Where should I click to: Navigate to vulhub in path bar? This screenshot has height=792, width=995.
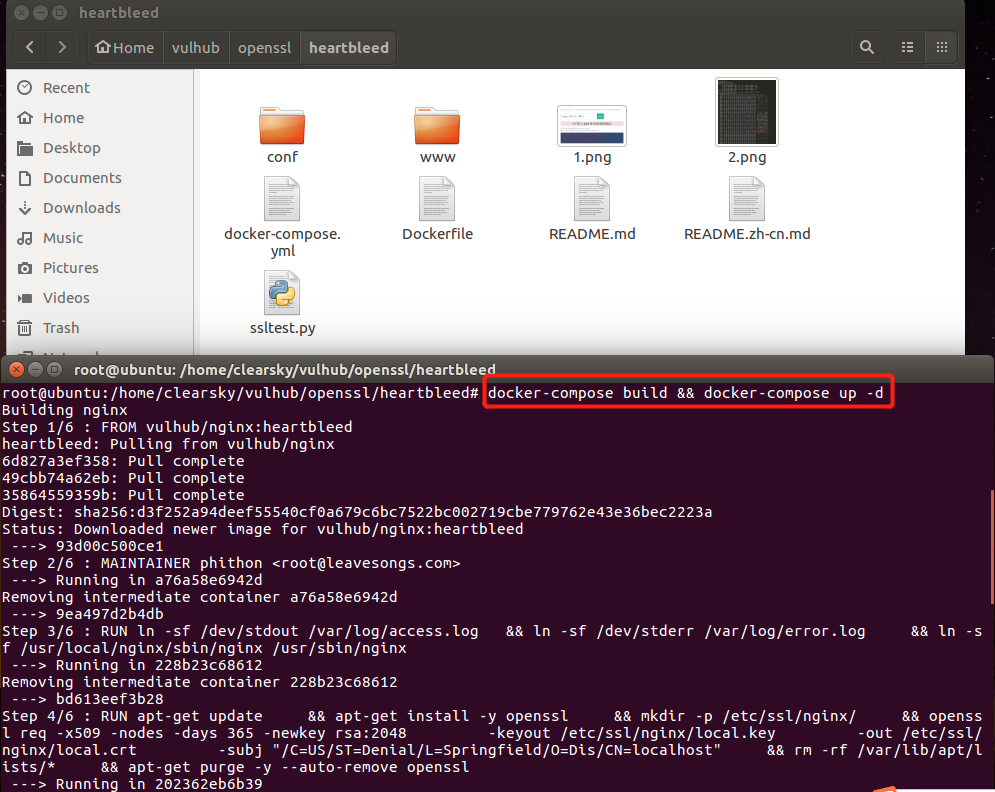[x=195, y=48]
